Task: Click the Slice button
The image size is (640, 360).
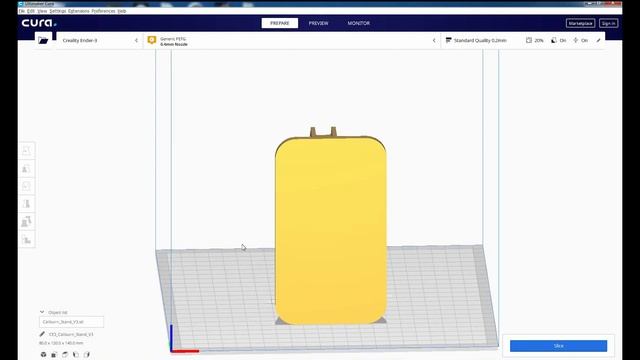Action: (x=558, y=346)
